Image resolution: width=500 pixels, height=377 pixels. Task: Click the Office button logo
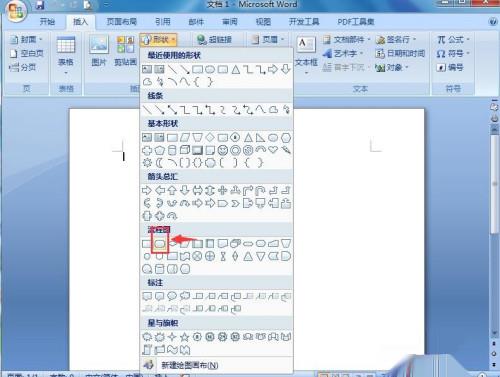coord(16,11)
